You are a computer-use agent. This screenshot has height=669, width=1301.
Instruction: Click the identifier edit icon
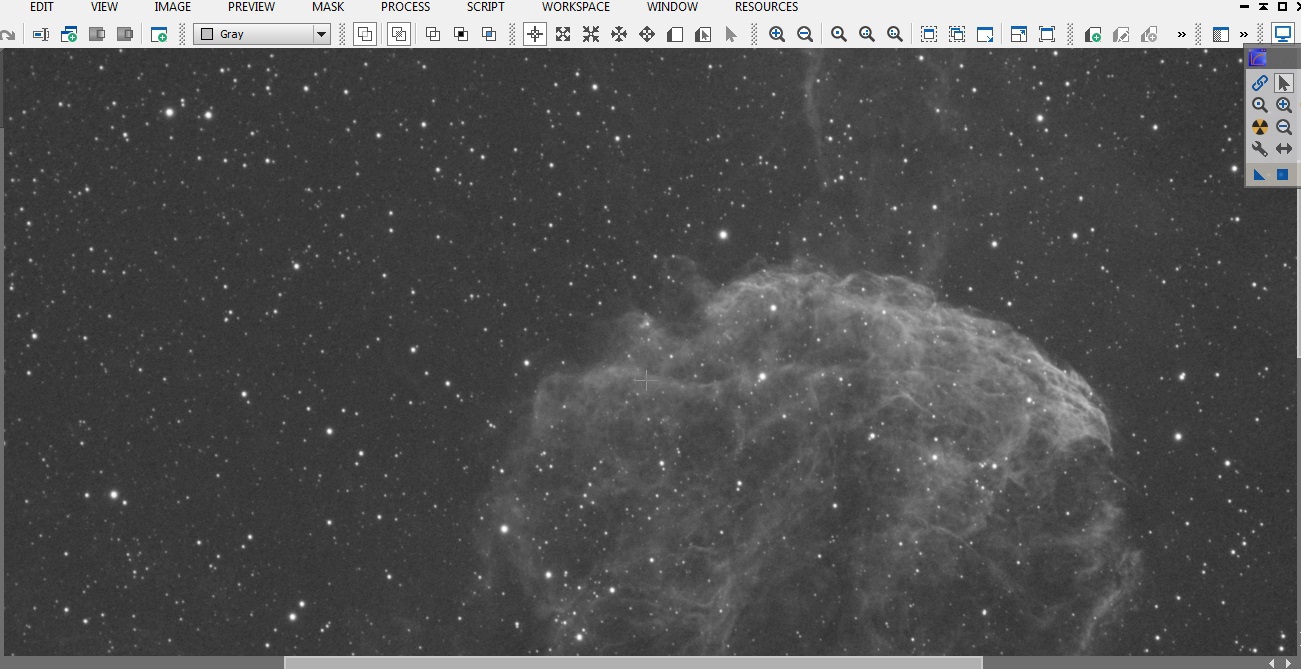41,34
